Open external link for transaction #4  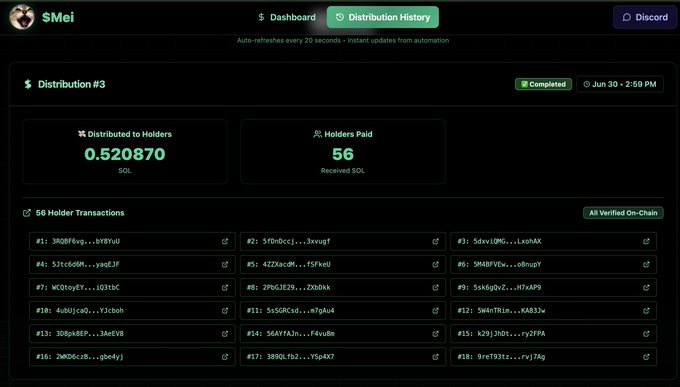225,264
